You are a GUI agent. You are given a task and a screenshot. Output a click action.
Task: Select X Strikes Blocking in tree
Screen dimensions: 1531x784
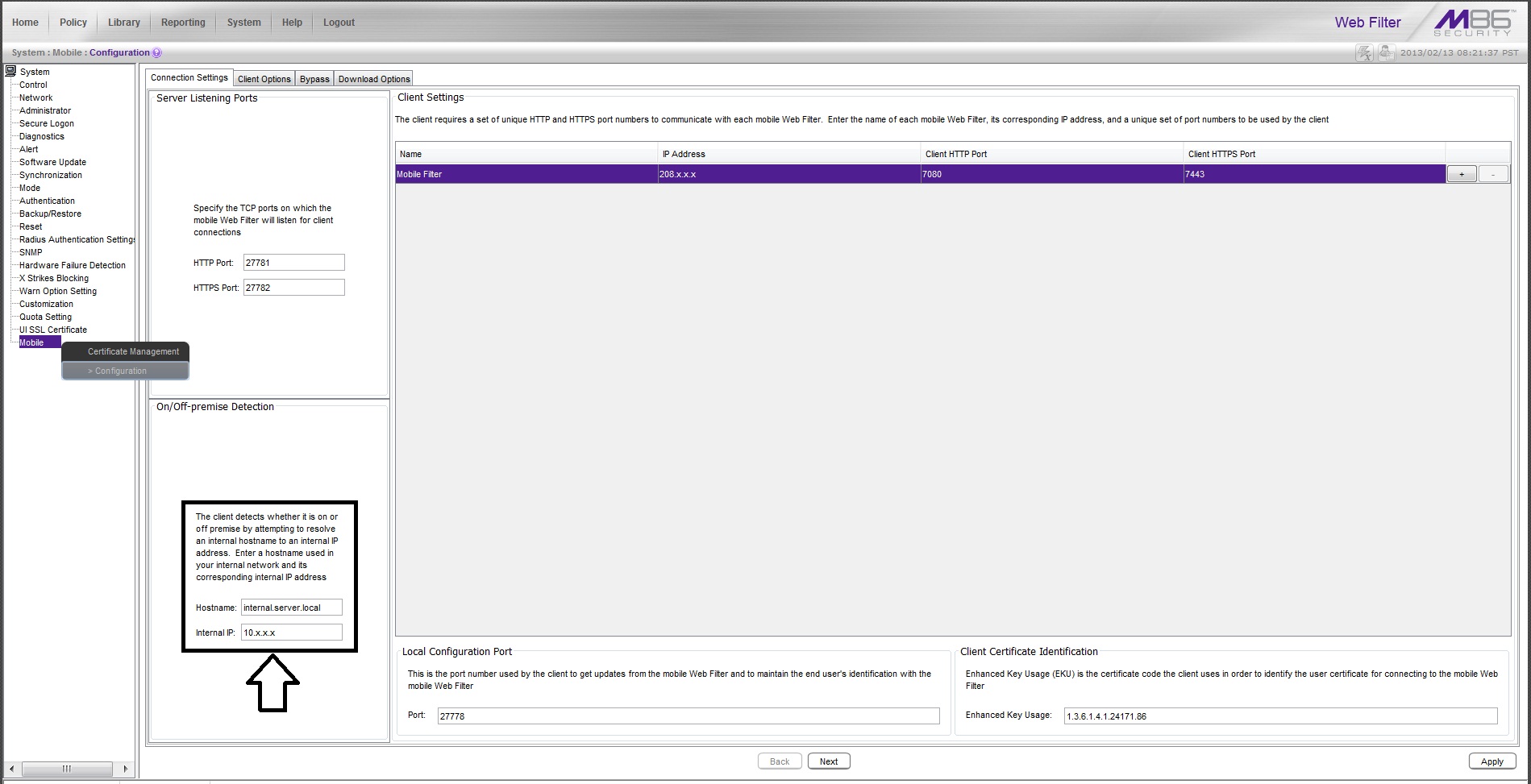(x=54, y=278)
